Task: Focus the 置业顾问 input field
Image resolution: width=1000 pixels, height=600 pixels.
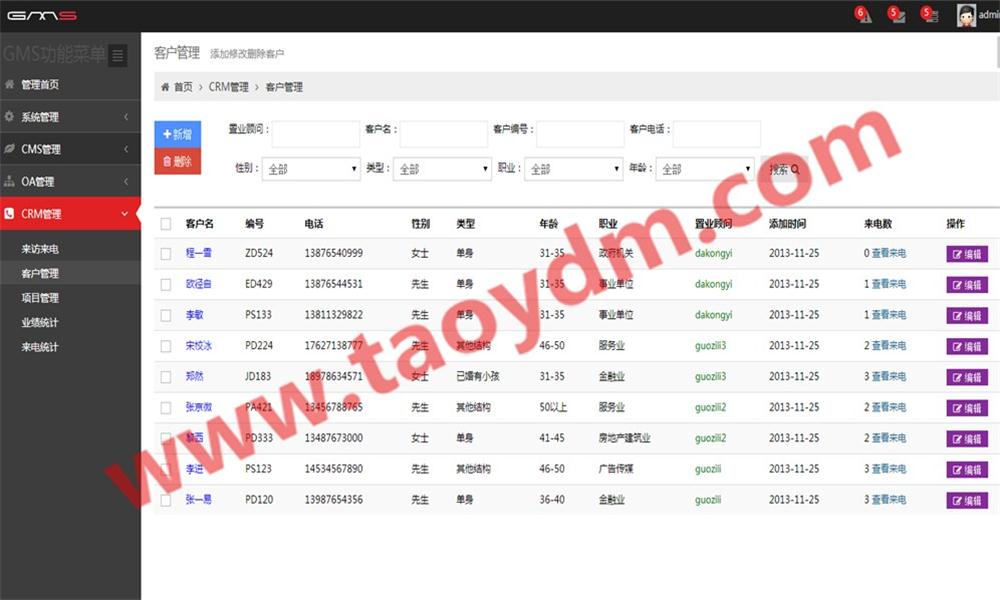Action: coord(316,134)
